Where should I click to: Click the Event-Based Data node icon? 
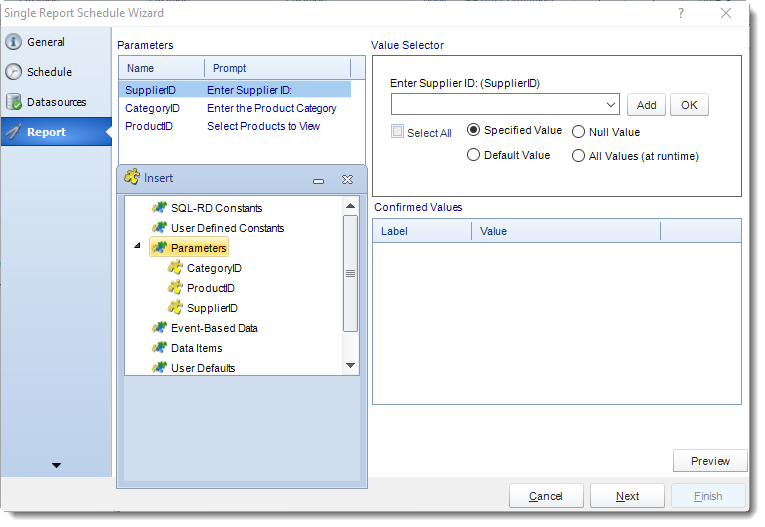click(159, 328)
